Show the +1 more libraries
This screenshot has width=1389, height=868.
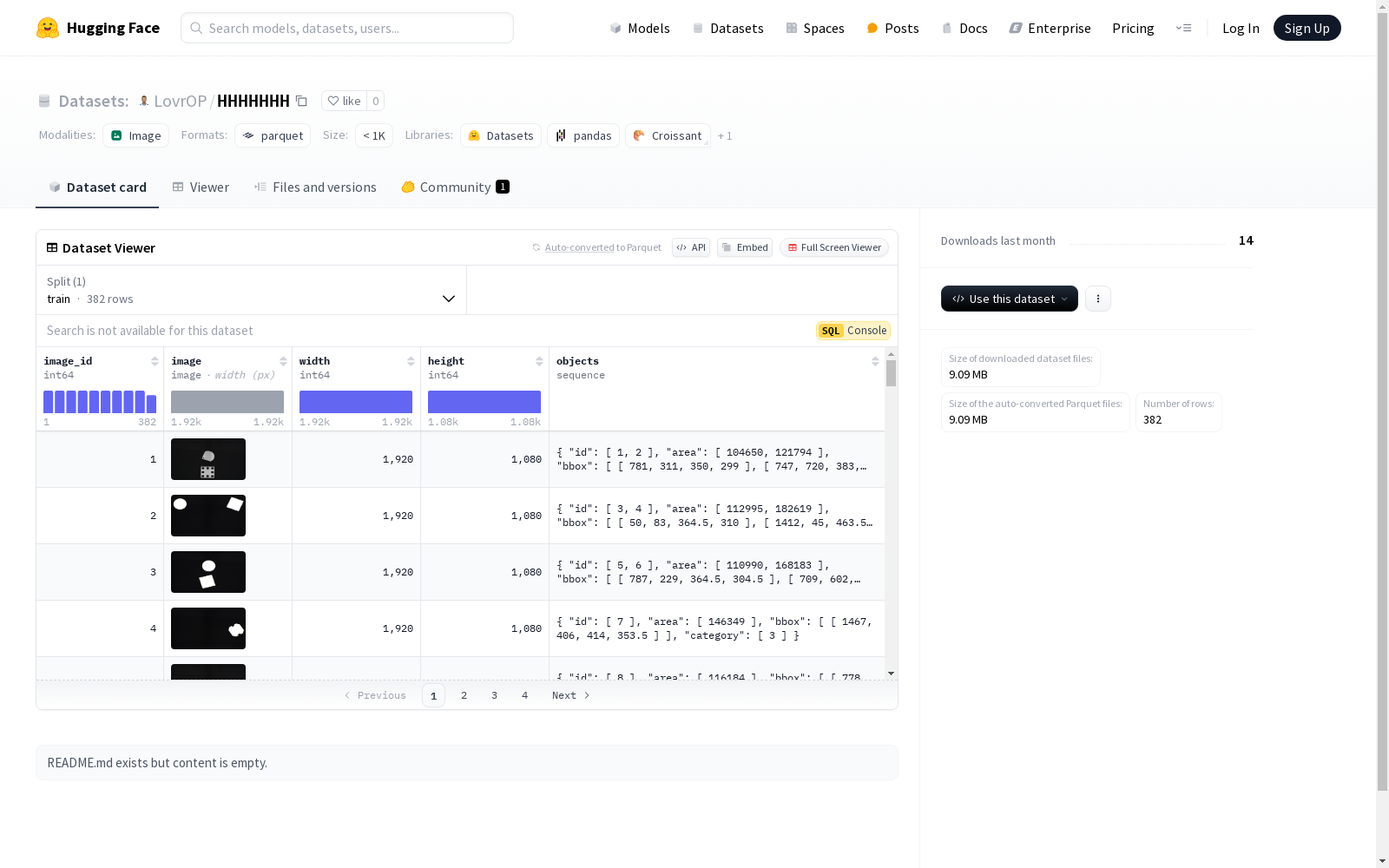[725, 135]
